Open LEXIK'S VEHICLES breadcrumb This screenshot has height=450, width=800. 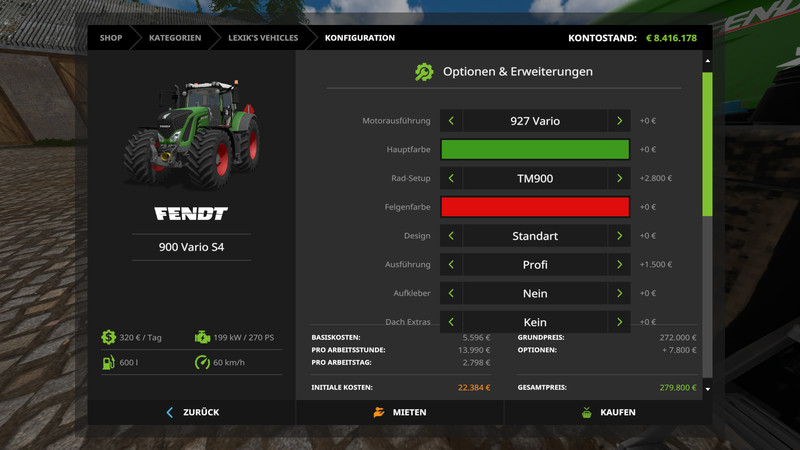(262, 38)
